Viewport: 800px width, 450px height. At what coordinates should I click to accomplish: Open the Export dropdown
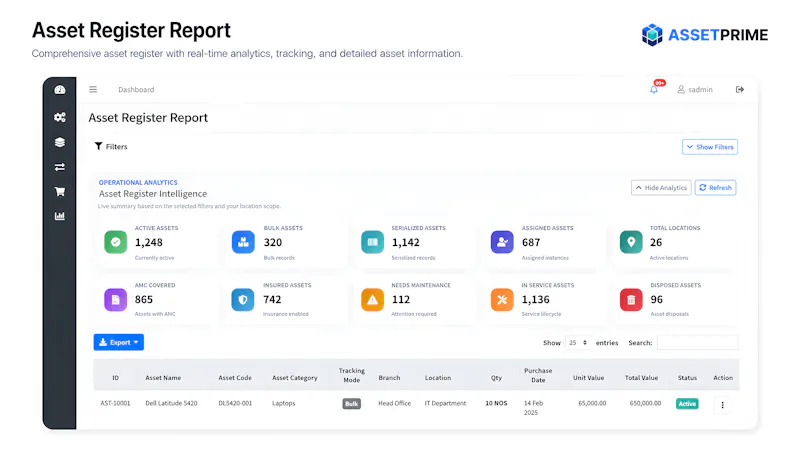(119, 342)
